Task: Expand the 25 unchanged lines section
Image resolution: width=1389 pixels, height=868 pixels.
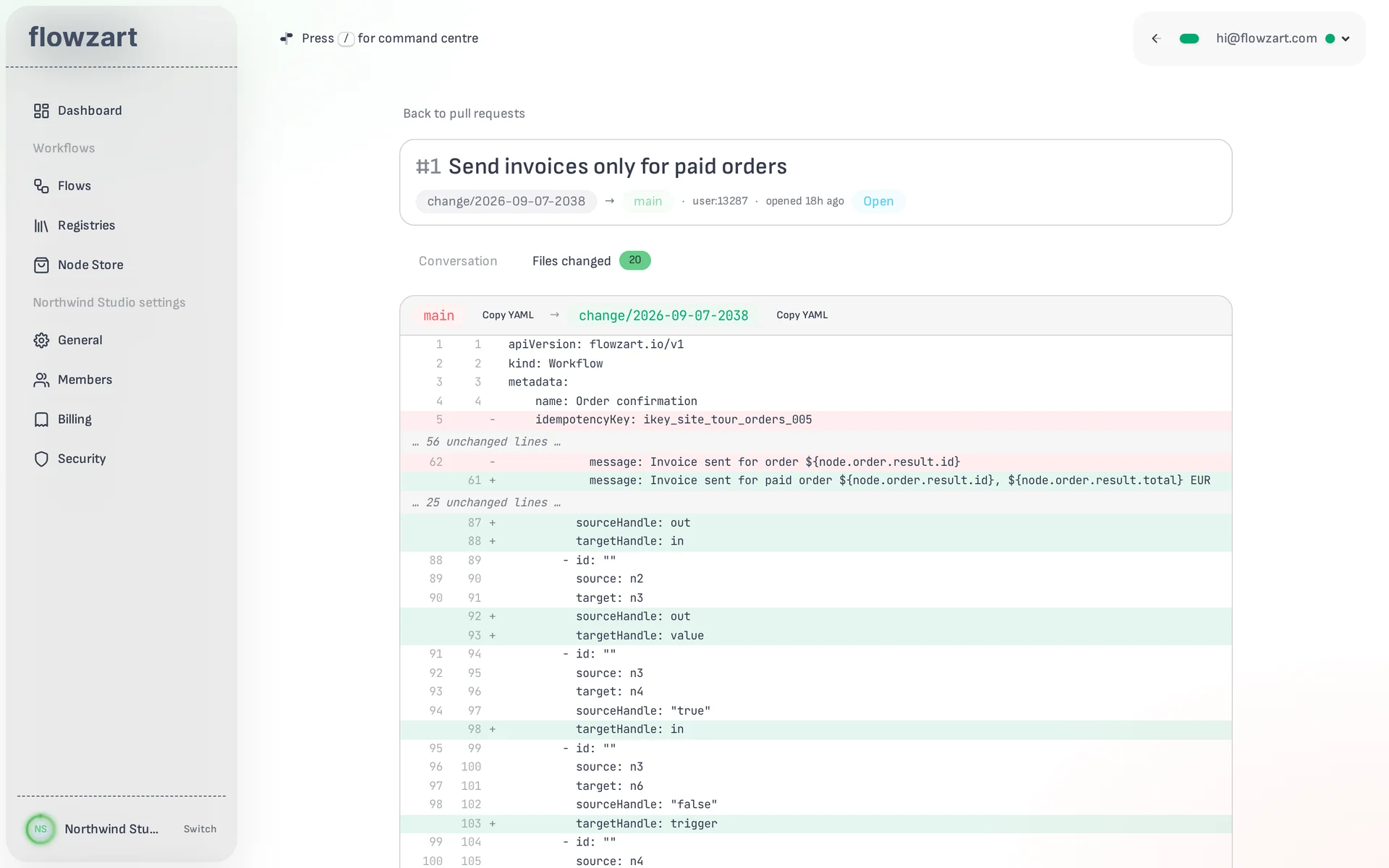Action: click(816, 502)
